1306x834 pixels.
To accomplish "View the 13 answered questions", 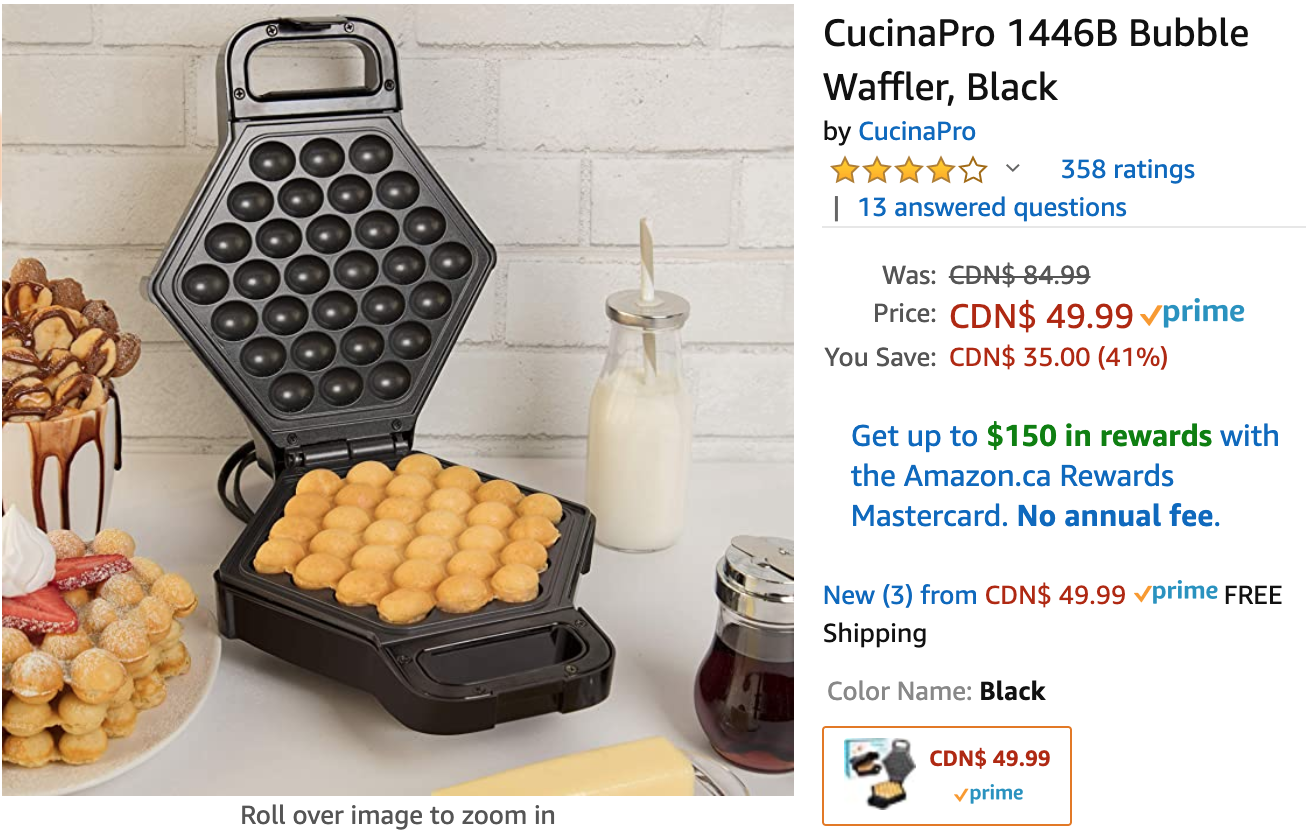I will tap(991, 207).
